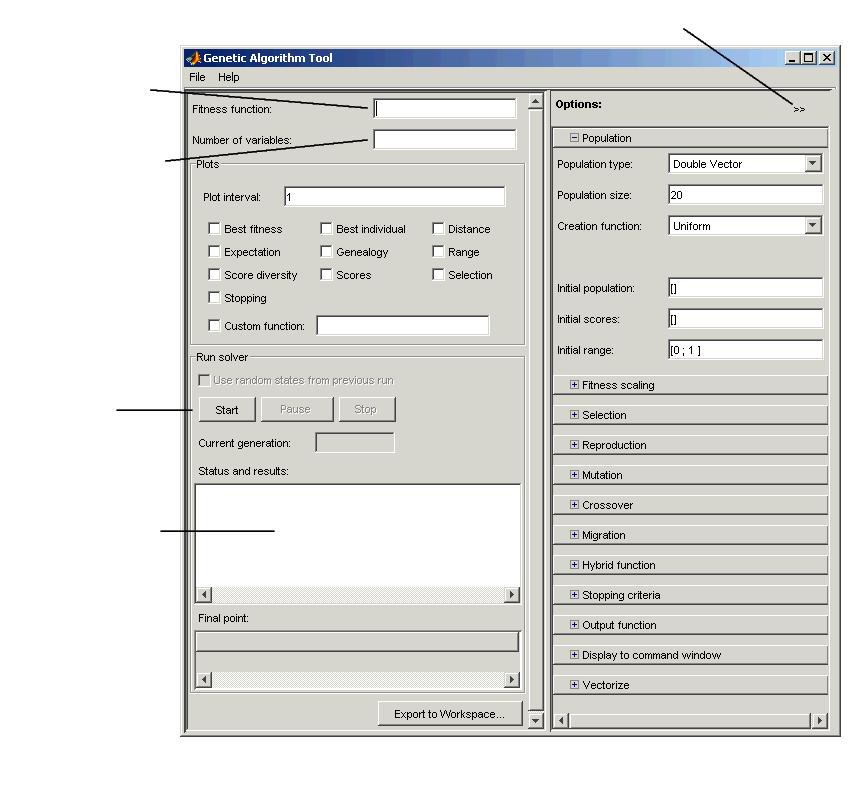Click the Fitness function input field
The height and width of the screenshot is (792, 856).
pyautogui.click(x=444, y=109)
